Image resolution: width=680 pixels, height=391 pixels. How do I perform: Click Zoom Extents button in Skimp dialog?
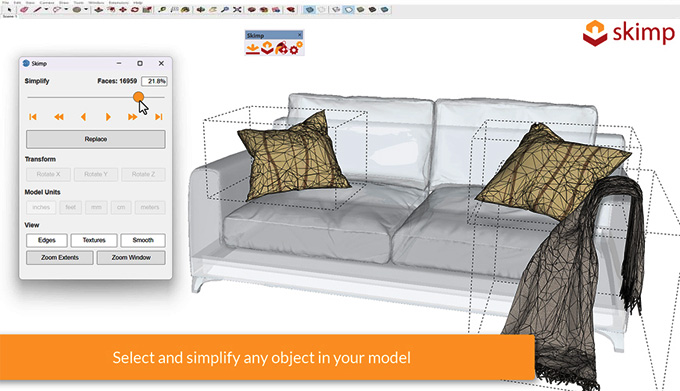point(59,257)
